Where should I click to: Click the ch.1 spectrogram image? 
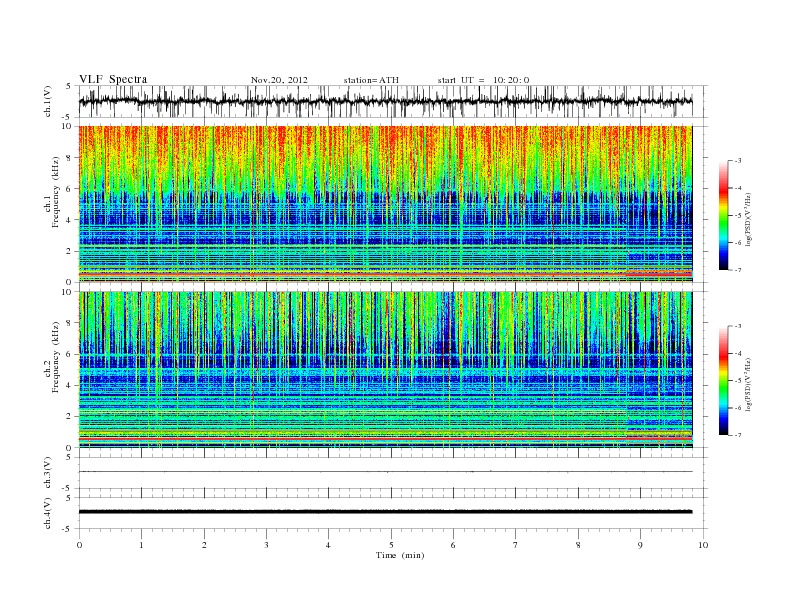(x=386, y=204)
